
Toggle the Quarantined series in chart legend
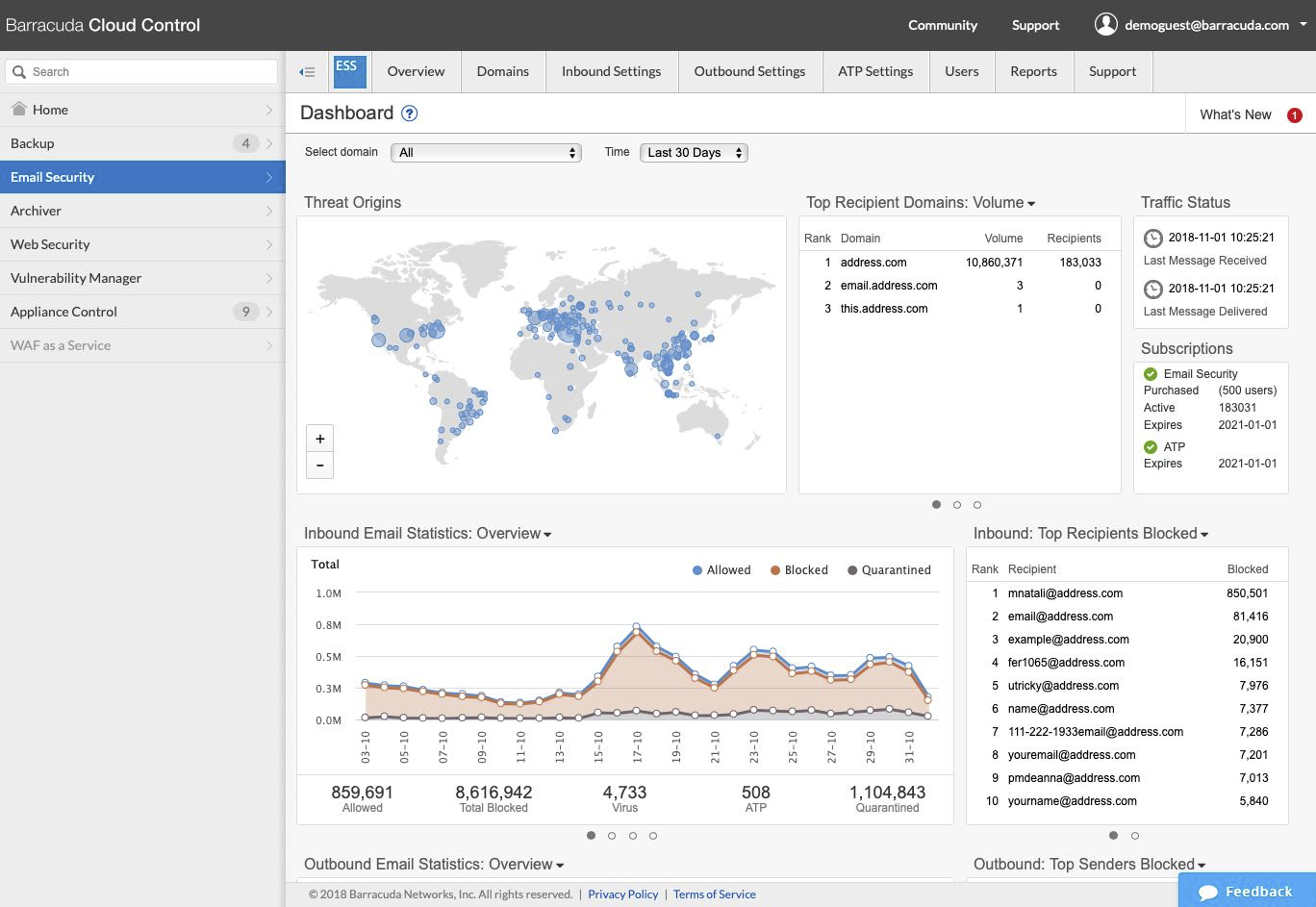(890, 570)
